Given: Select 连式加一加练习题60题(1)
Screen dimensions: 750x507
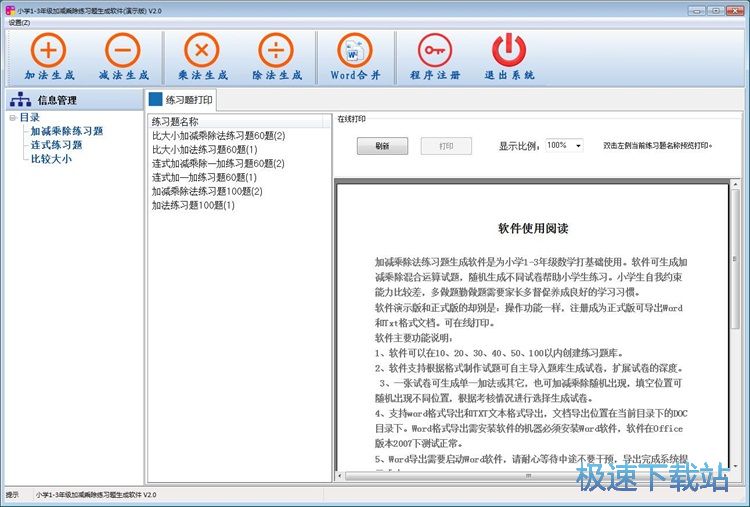Looking at the screenshot, I should (204, 177).
